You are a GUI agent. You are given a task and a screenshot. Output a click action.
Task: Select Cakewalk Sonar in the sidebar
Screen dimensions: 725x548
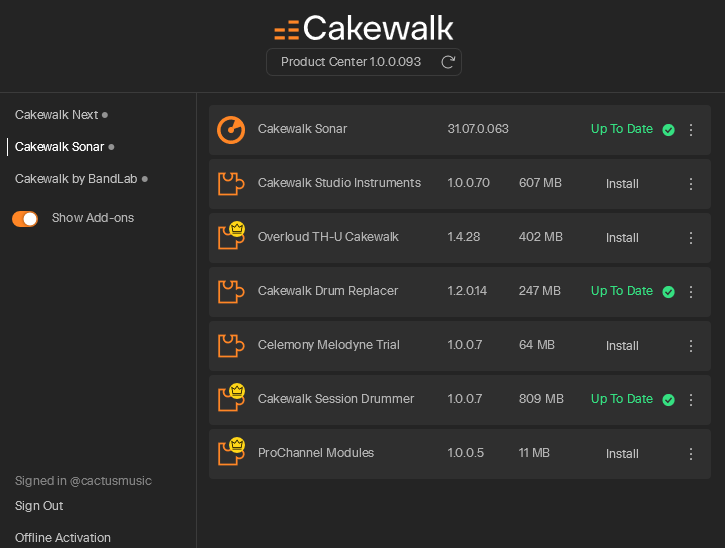[x=59, y=147]
